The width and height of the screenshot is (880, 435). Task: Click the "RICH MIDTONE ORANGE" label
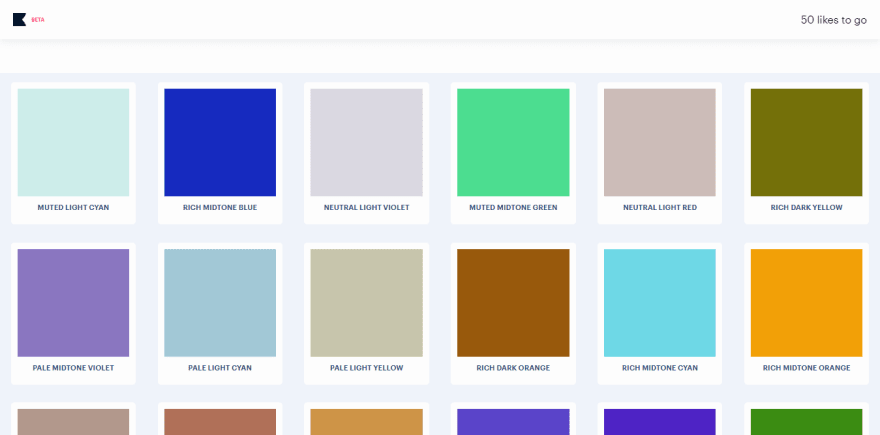point(806,368)
